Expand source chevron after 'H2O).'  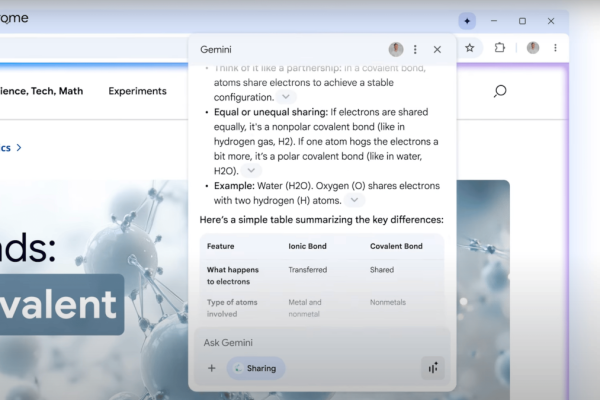[251, 170]
